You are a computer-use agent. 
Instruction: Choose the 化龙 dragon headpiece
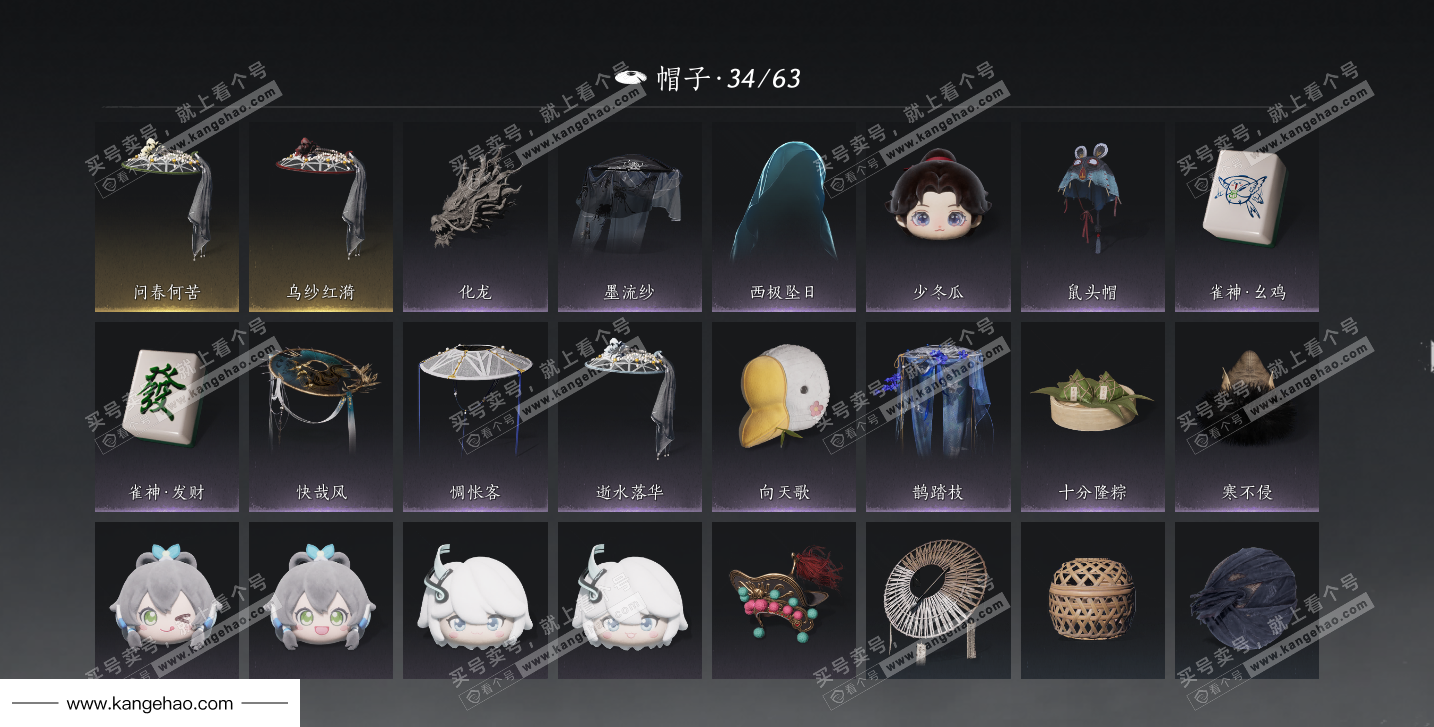click(475, 217)
